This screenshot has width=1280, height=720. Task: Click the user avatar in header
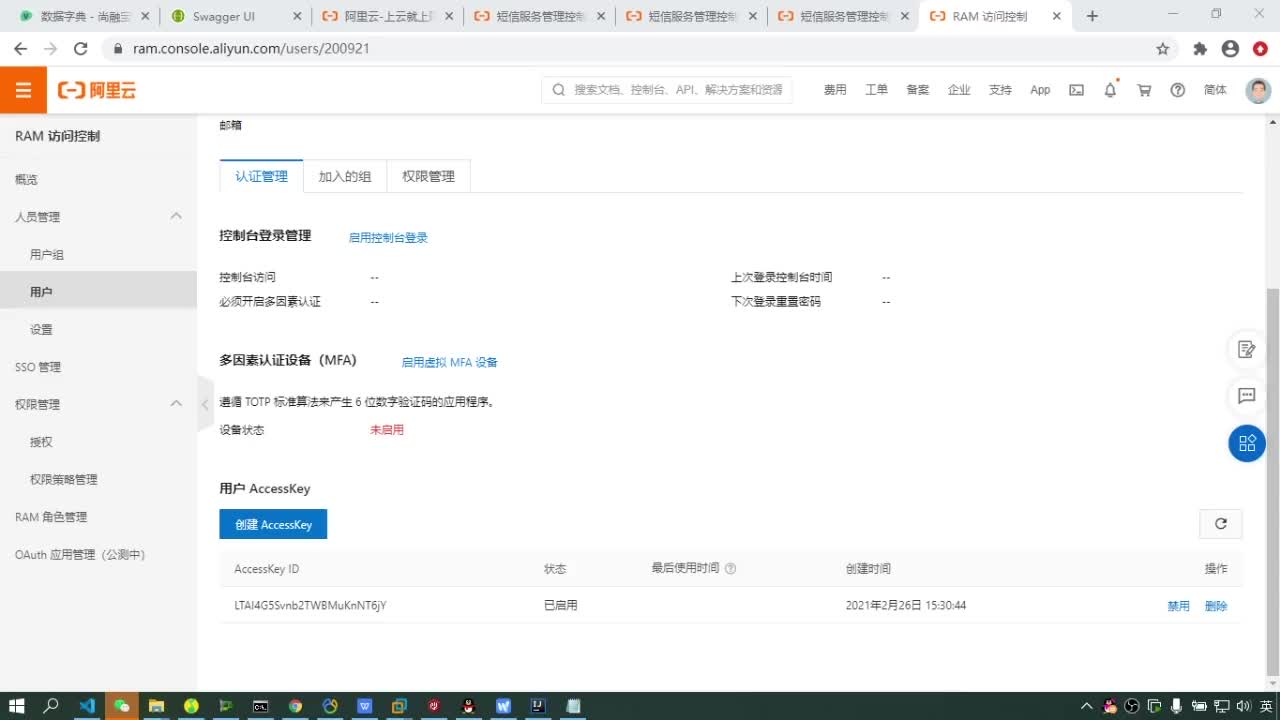coord(1258,90)
